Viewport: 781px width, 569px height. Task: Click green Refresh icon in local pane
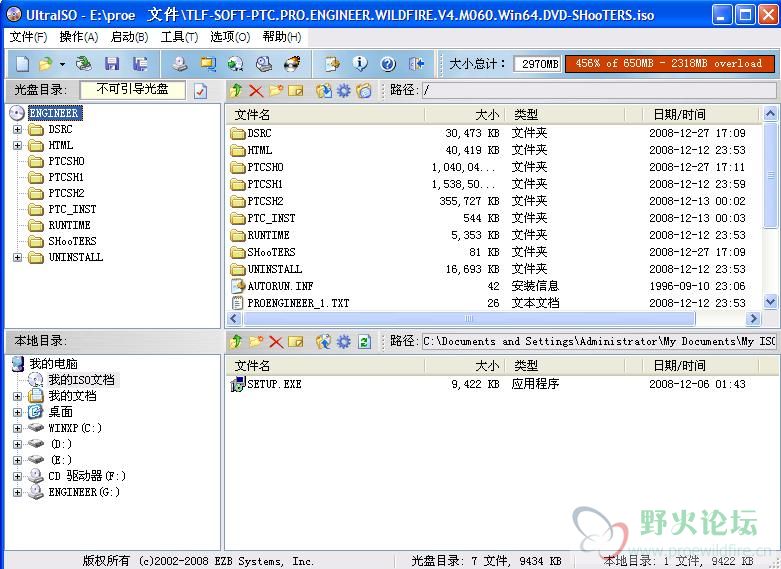364,342
